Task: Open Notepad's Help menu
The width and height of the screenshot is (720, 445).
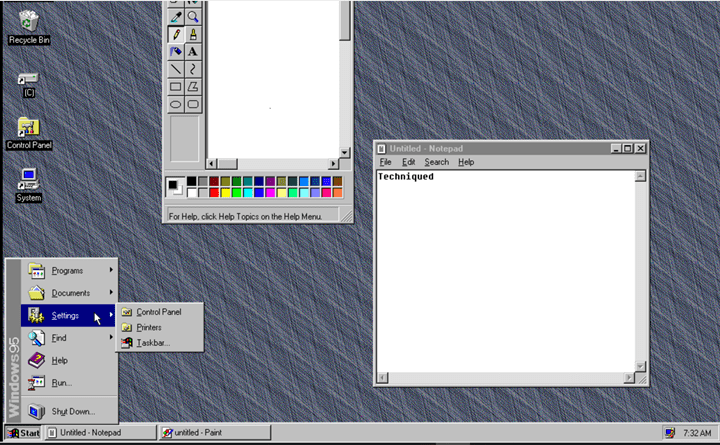Action: (466, 162)
